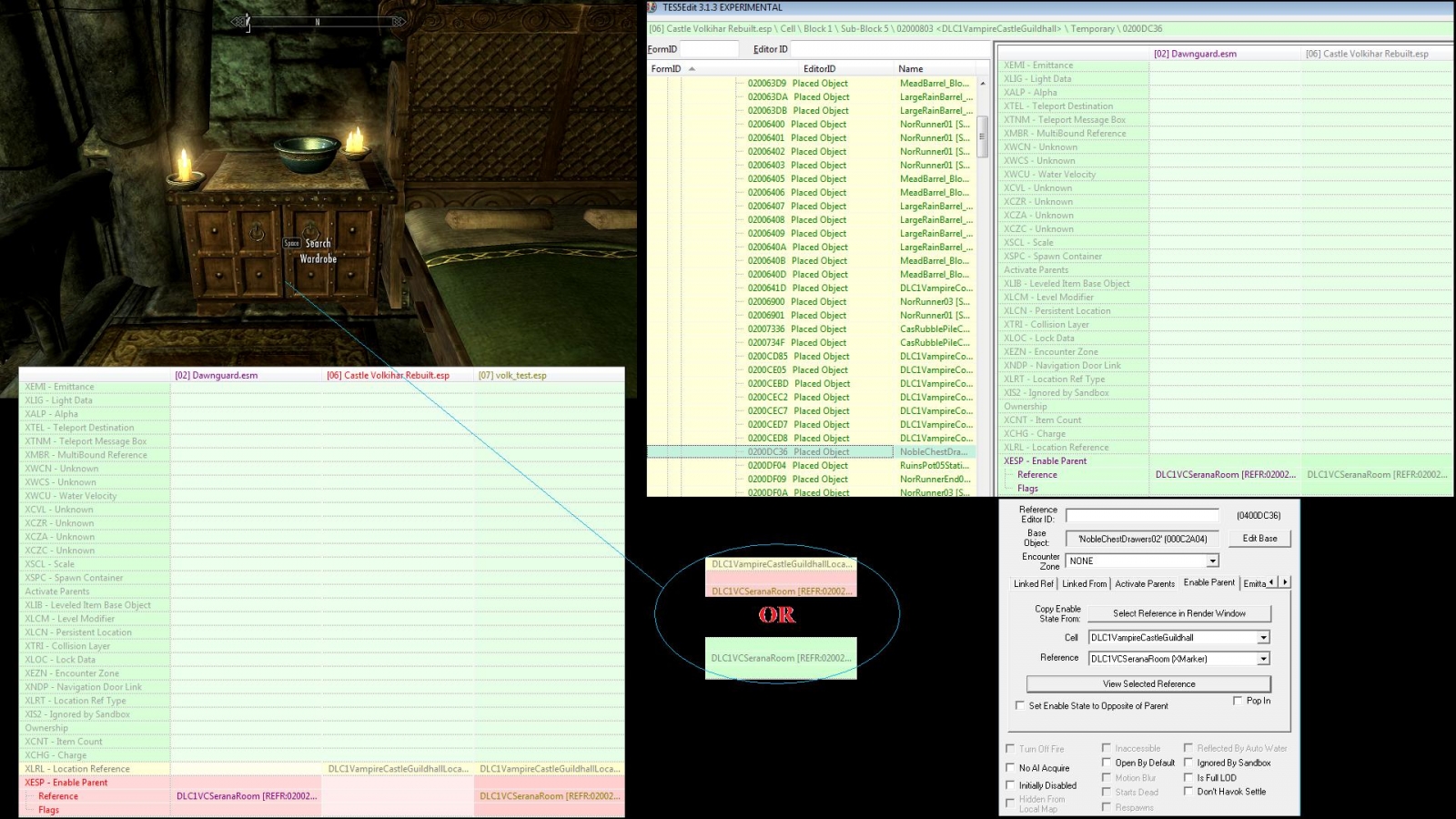Click red XESP - Enable Parent in three-column view
1456x819 pixels.
pyautogui.click(x=66, y=783)
